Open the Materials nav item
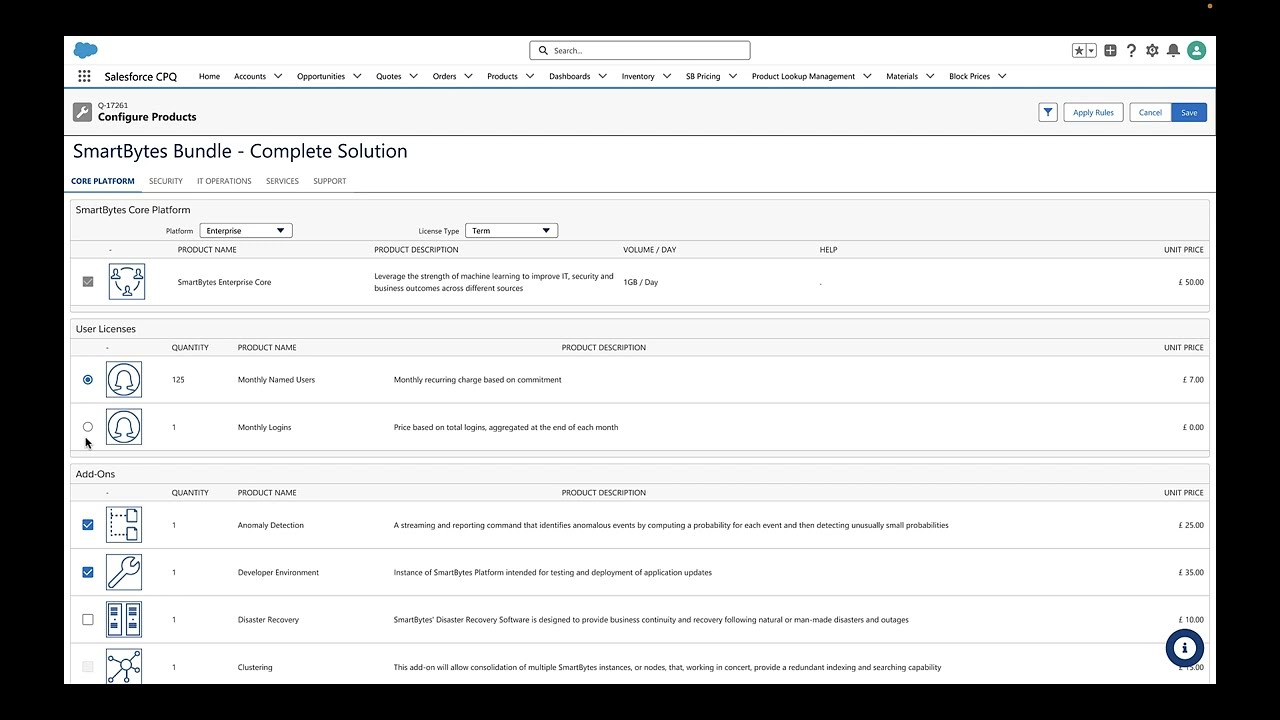Viewport: 1280px width, 720px height. pos(902,76)
